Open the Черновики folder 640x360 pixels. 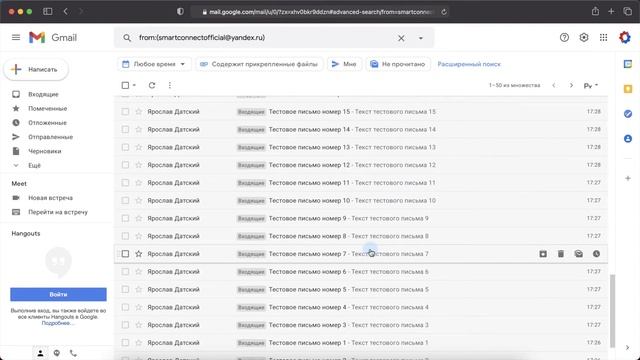click(x=44, y=151)
